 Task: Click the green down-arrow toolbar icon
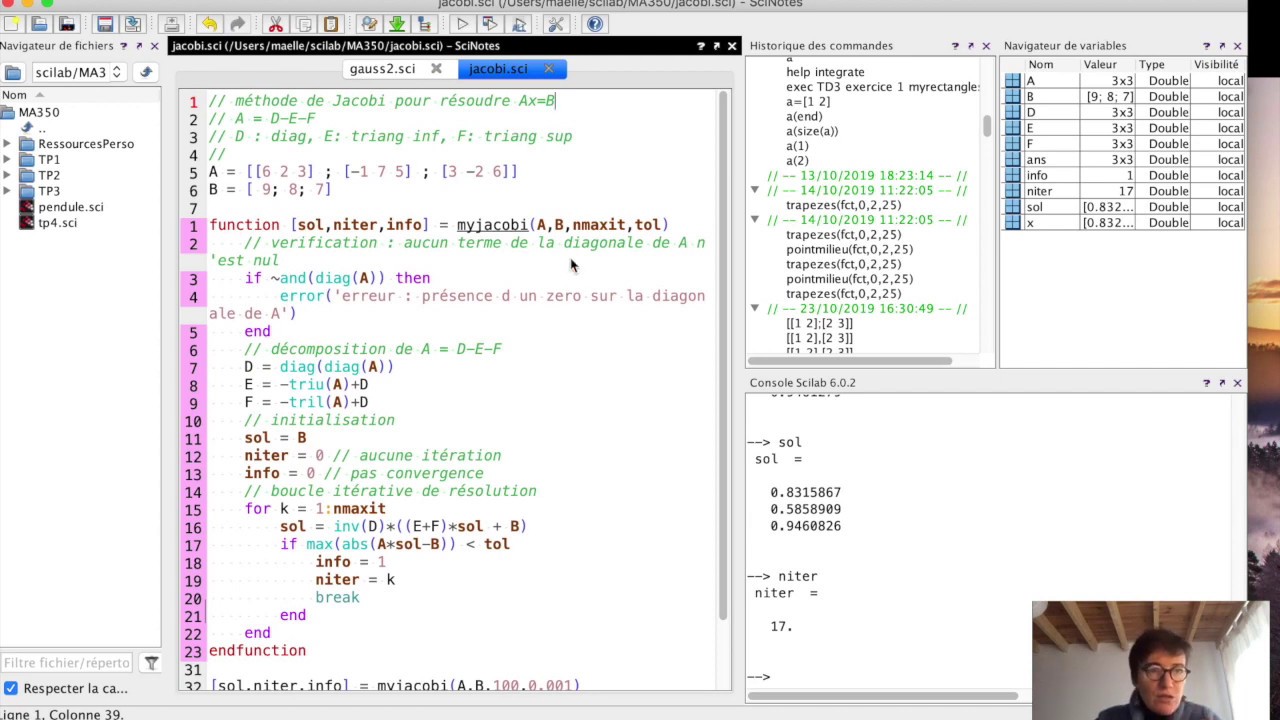[397, 24]
